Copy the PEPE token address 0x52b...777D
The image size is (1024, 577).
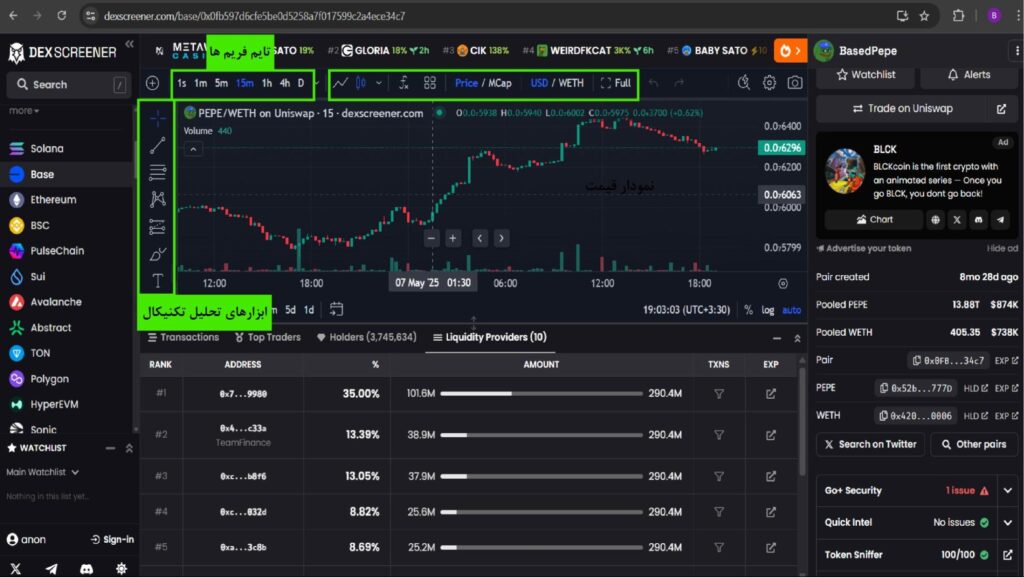click(915, 388)
